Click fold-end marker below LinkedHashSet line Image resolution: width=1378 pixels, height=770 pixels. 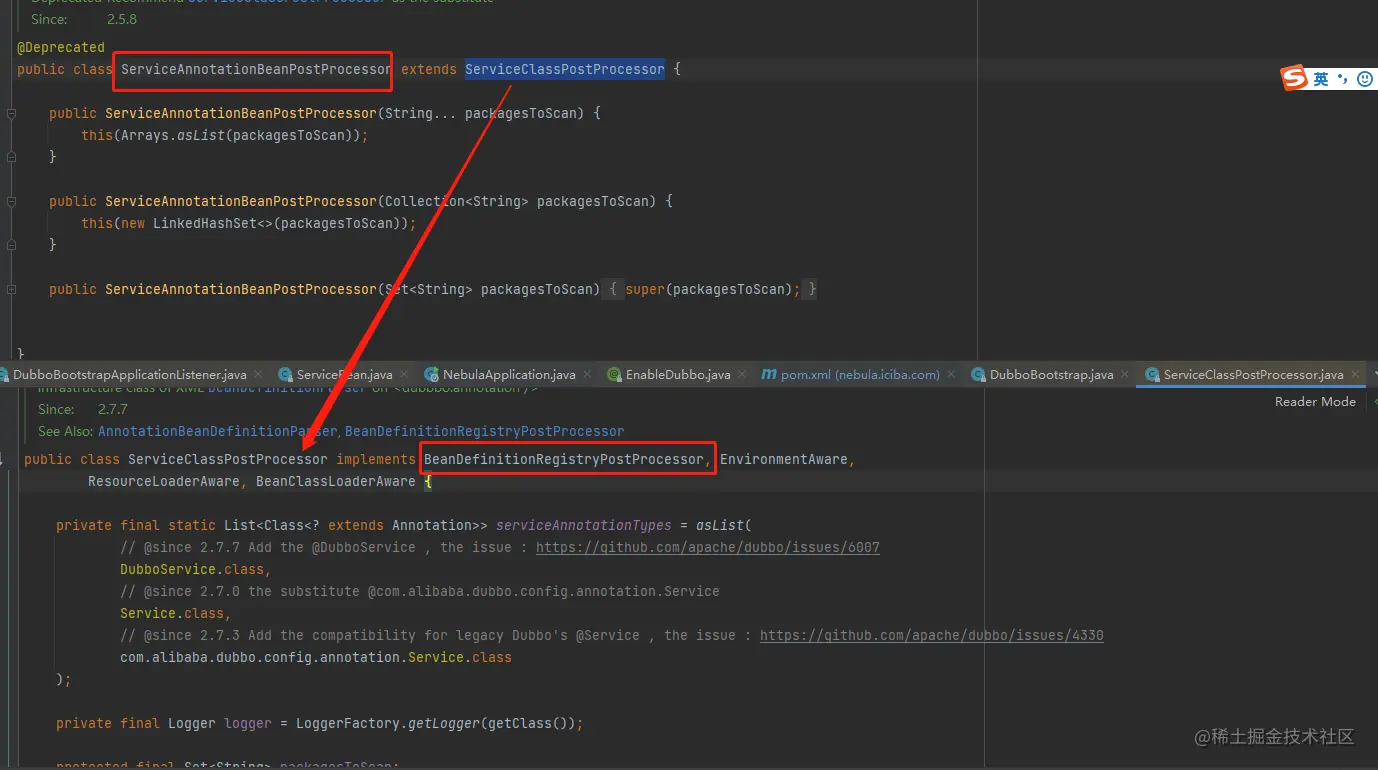(x=11, y=246)
